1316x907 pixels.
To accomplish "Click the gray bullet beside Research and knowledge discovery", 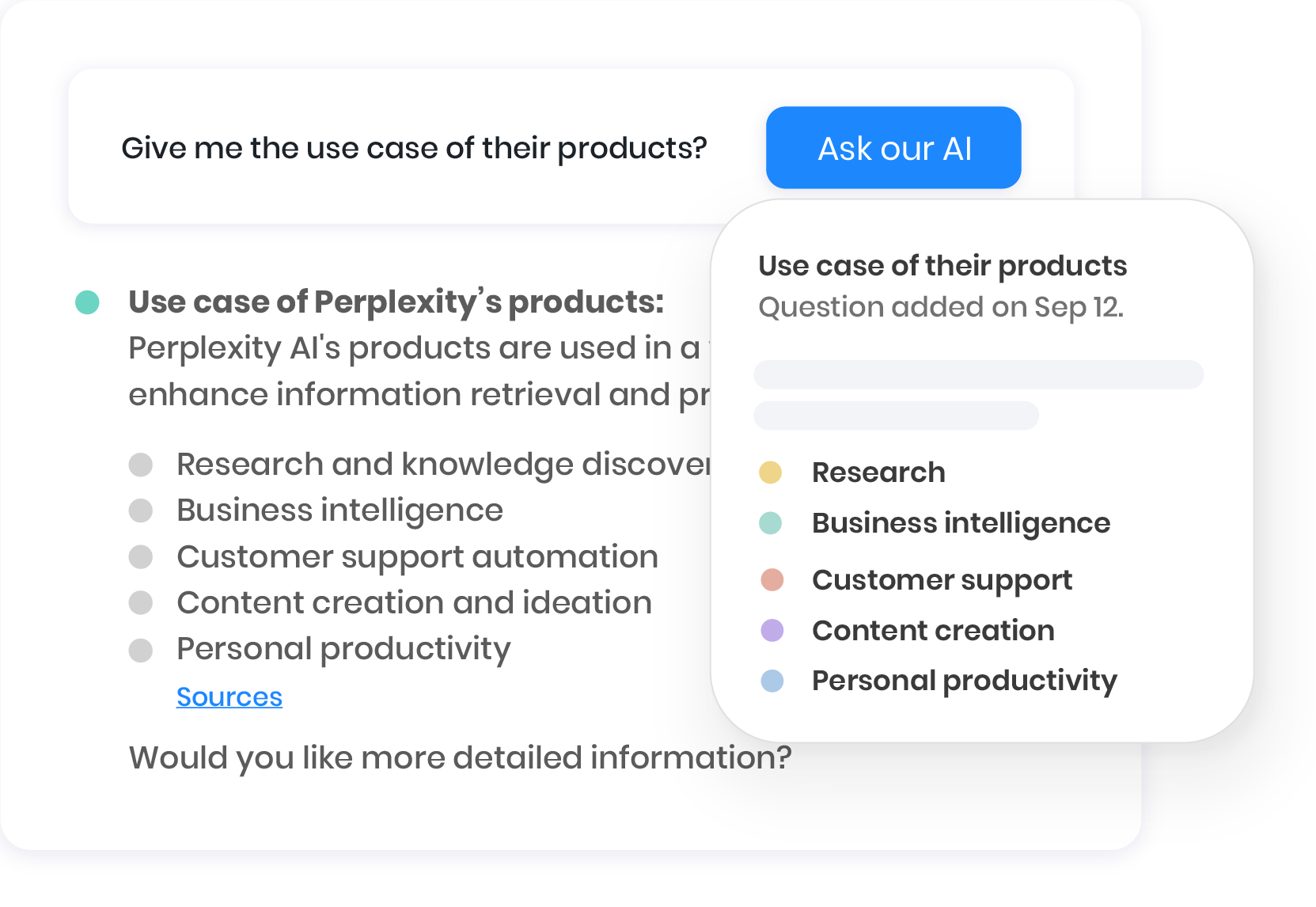I will coord(141,465).
